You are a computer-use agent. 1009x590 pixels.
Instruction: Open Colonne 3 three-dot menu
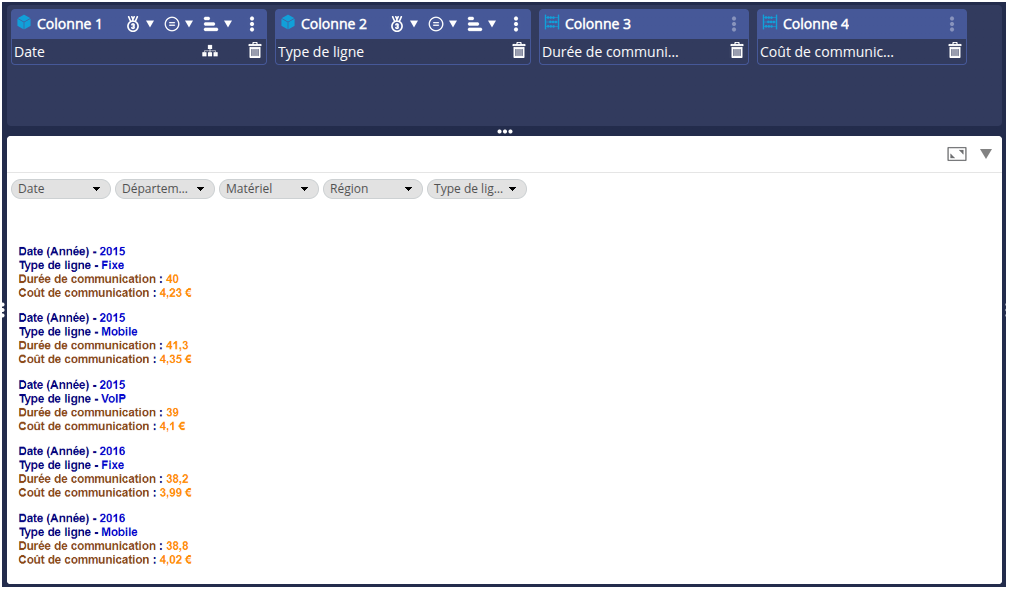pos(734,24)
